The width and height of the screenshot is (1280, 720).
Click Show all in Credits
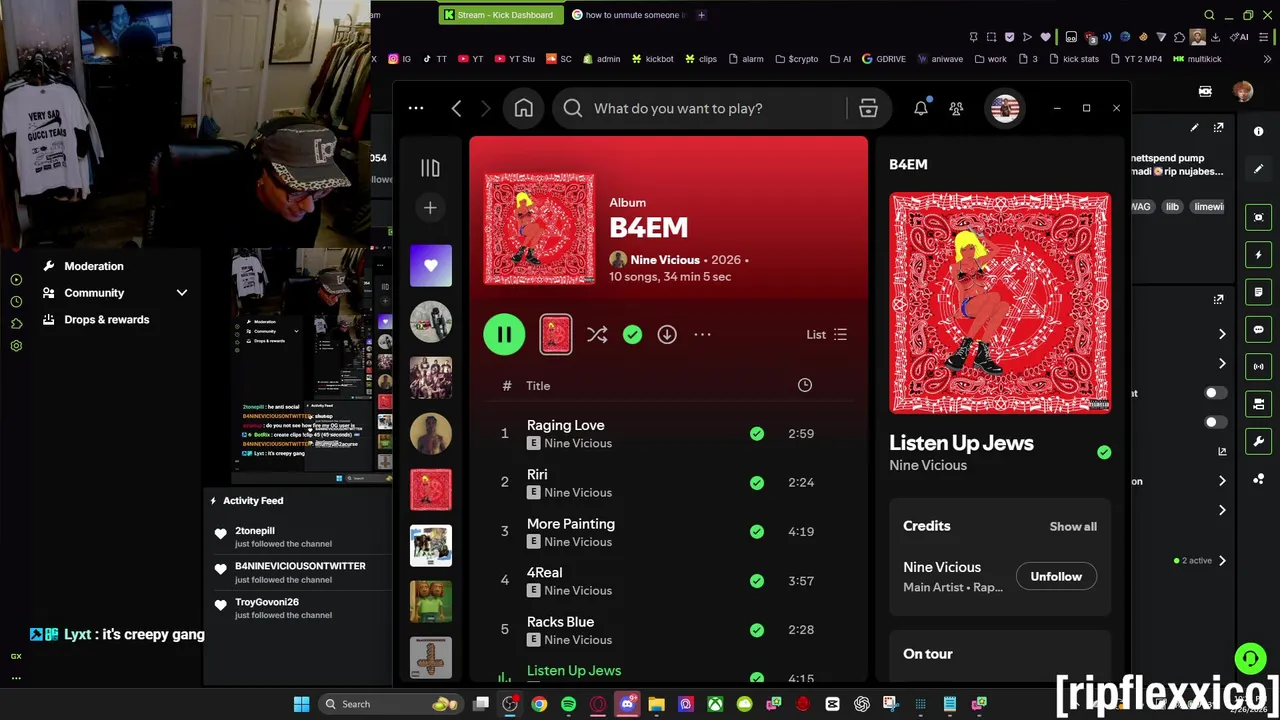pyautogui.click(x=1073, y=527)
